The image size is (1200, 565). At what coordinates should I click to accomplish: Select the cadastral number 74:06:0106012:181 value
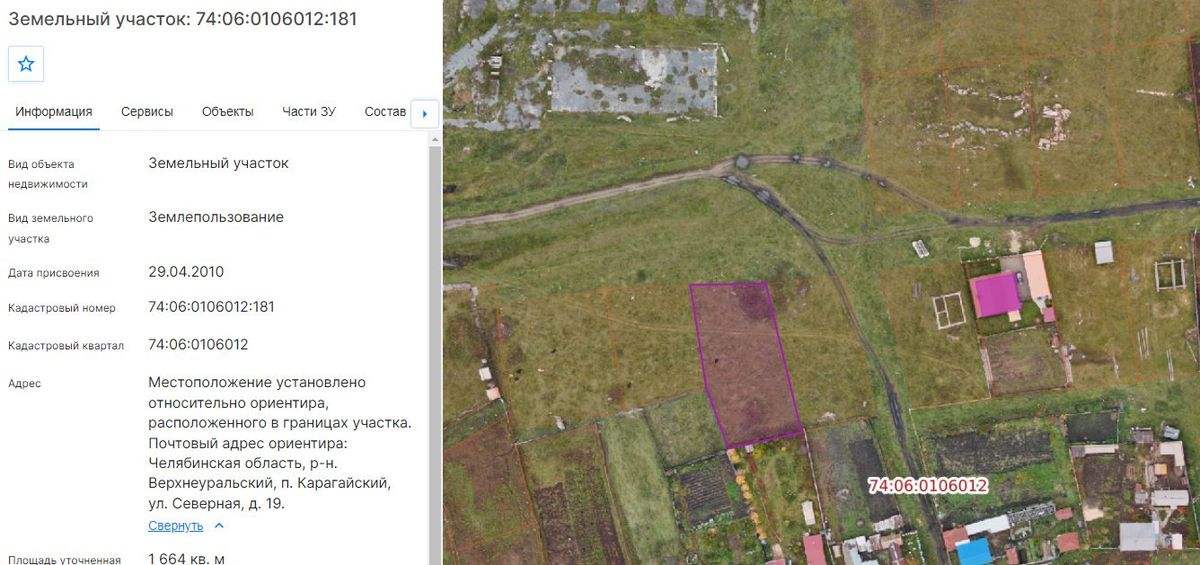(211, 307)
